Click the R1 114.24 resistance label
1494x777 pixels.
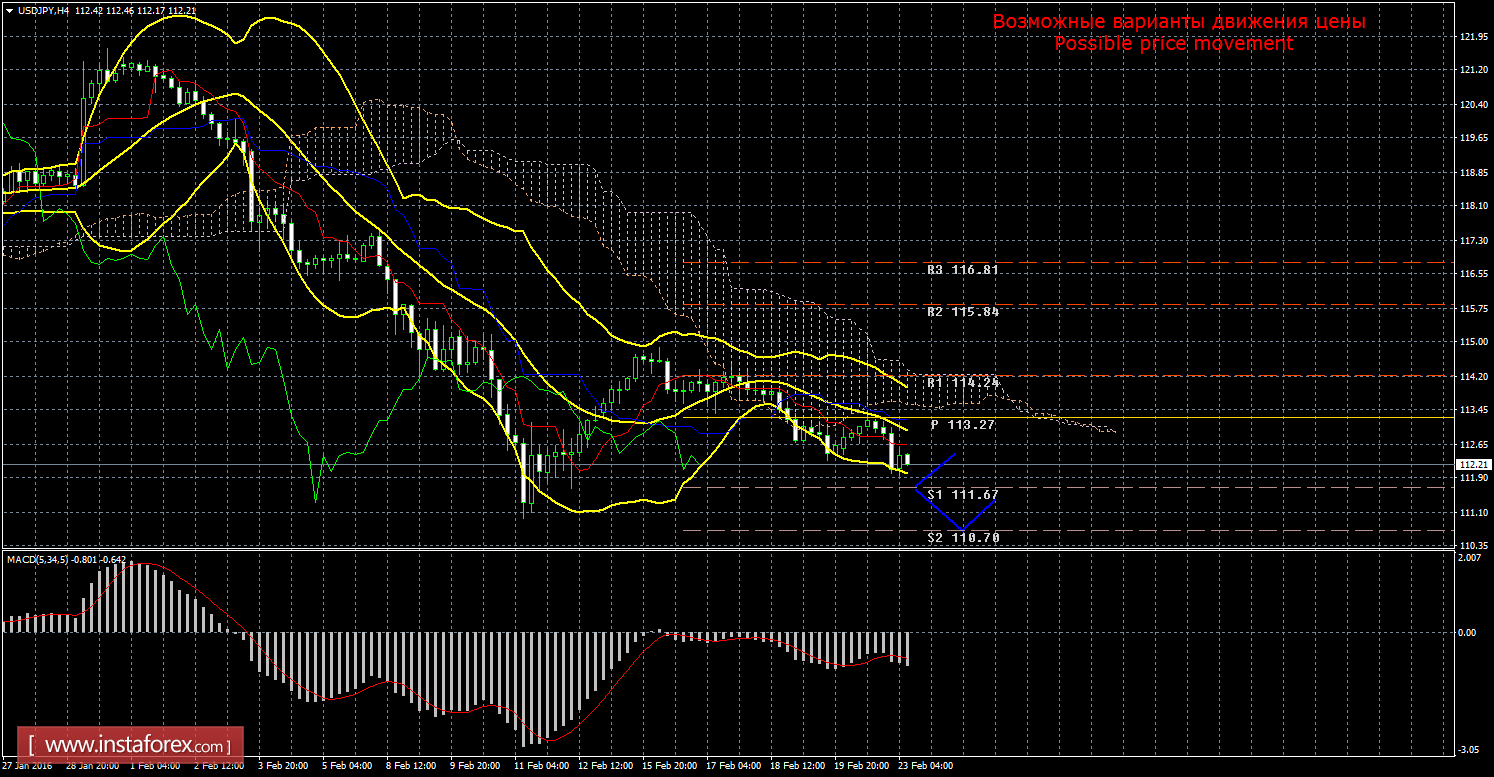(x=962, y=383)
